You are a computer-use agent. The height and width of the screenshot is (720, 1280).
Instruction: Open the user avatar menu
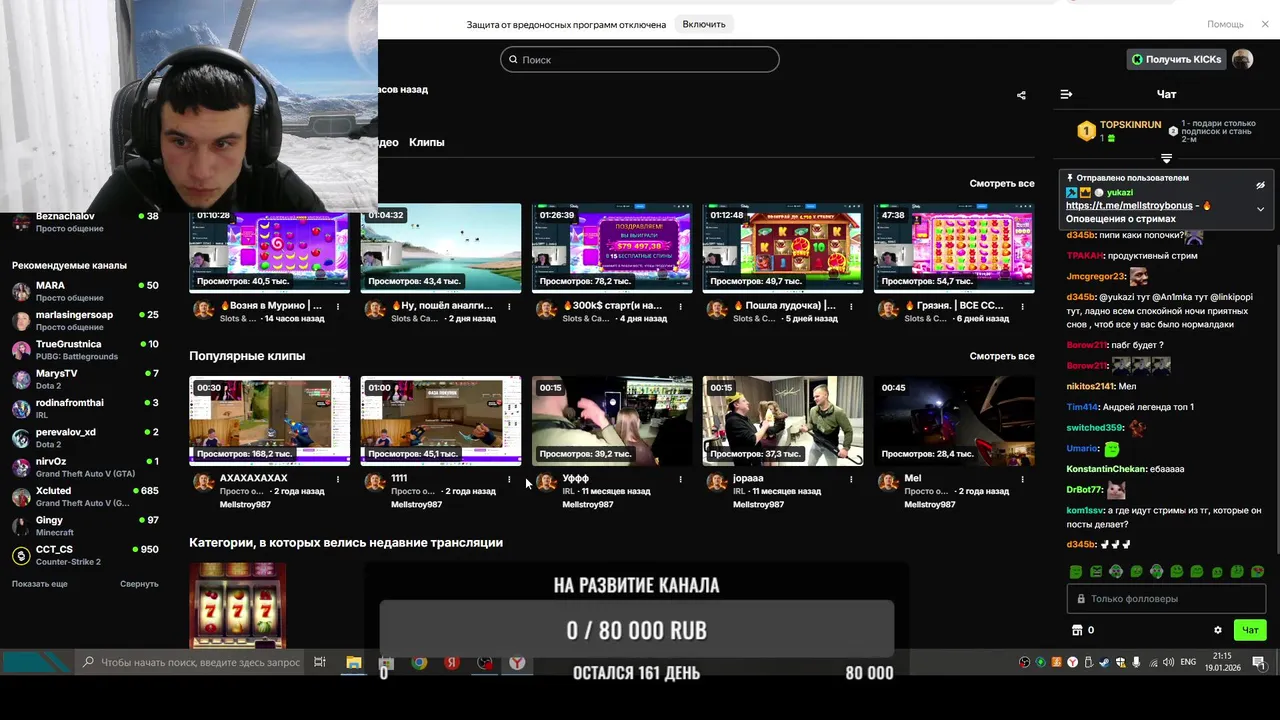coord(1242,60)
